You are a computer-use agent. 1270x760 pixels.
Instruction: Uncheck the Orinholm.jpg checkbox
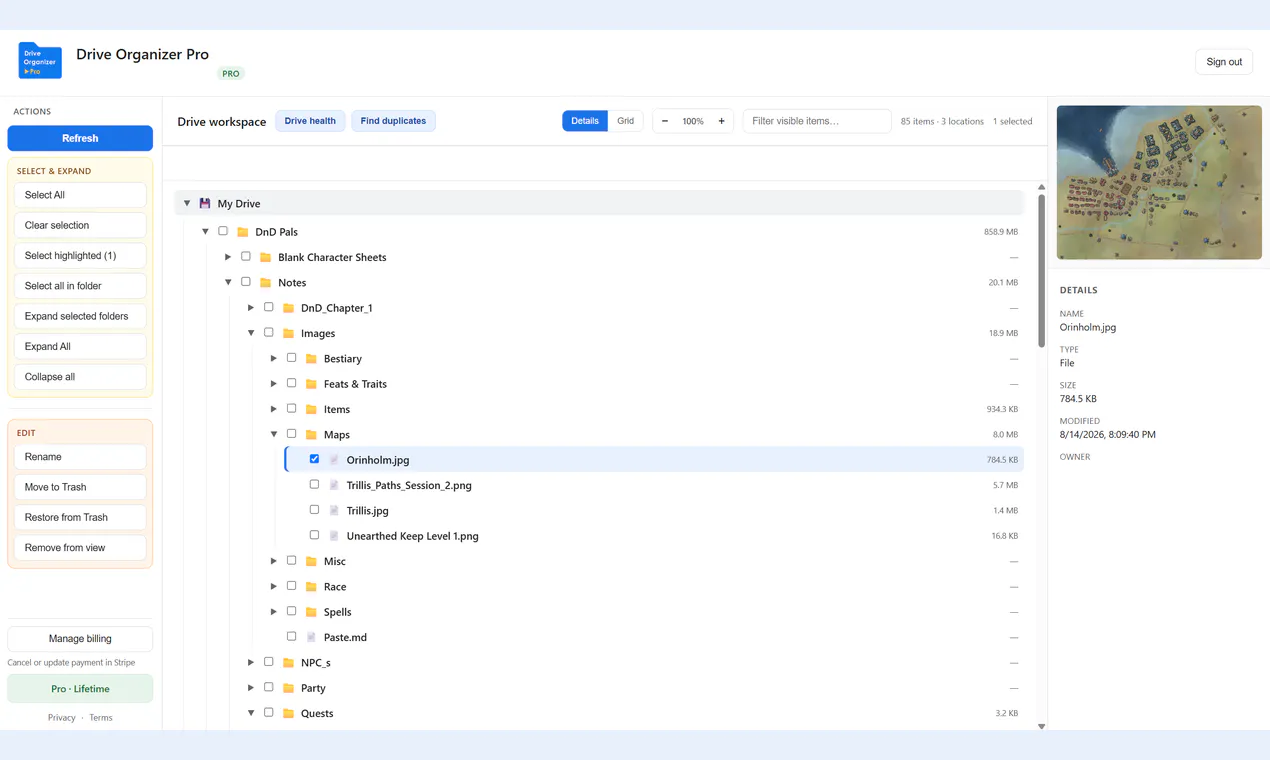[x=314, y=459]
